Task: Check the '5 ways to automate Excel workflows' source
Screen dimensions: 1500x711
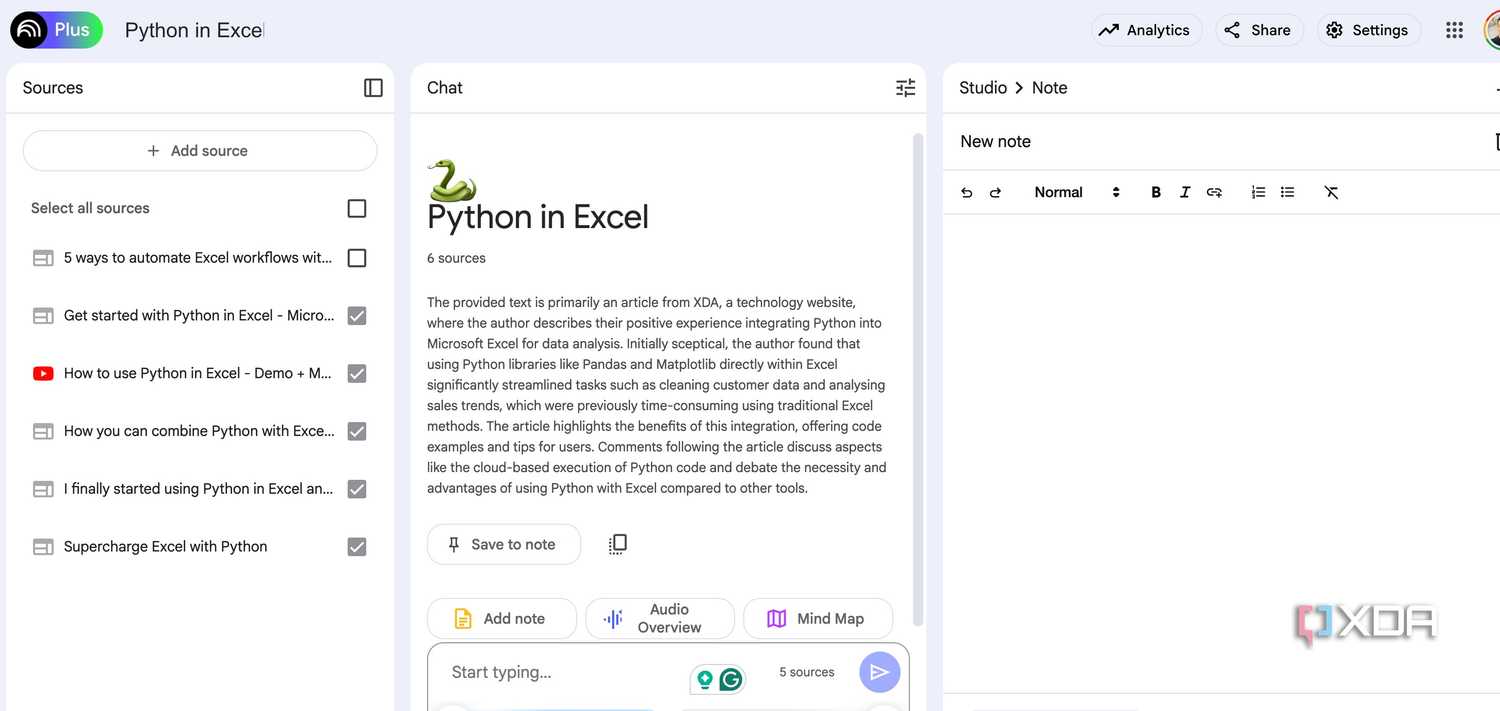Action: click(x=357, y=258)
